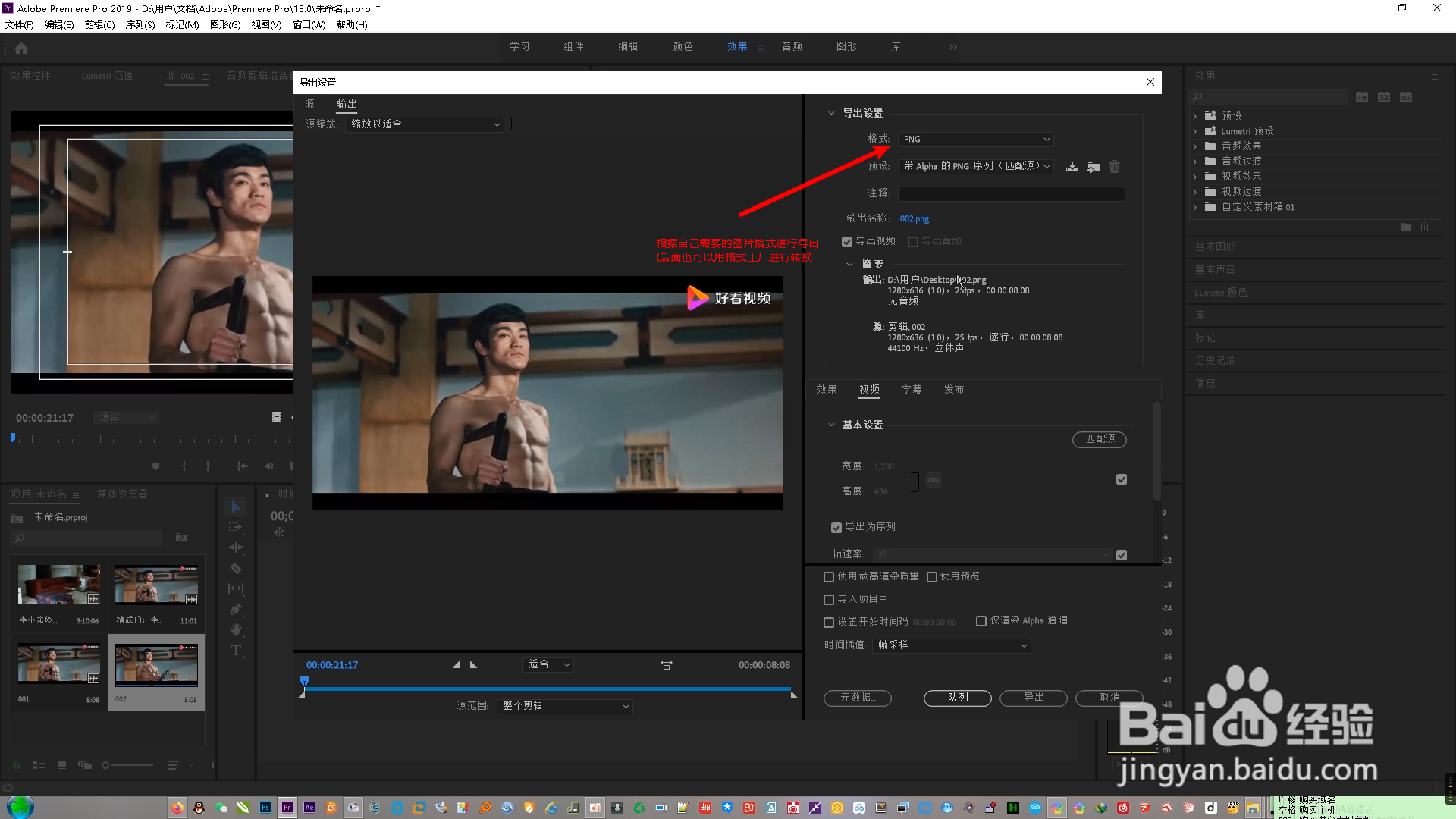The image size is (1456, 819).
Task: Click the Home icon in workspace bar
Action: click(x=21, y=48)
